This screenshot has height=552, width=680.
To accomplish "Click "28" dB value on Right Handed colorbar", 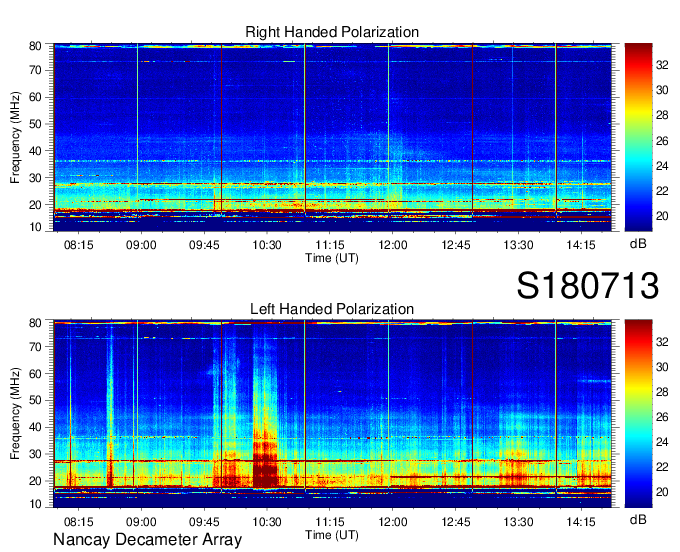I will (662, 115).
